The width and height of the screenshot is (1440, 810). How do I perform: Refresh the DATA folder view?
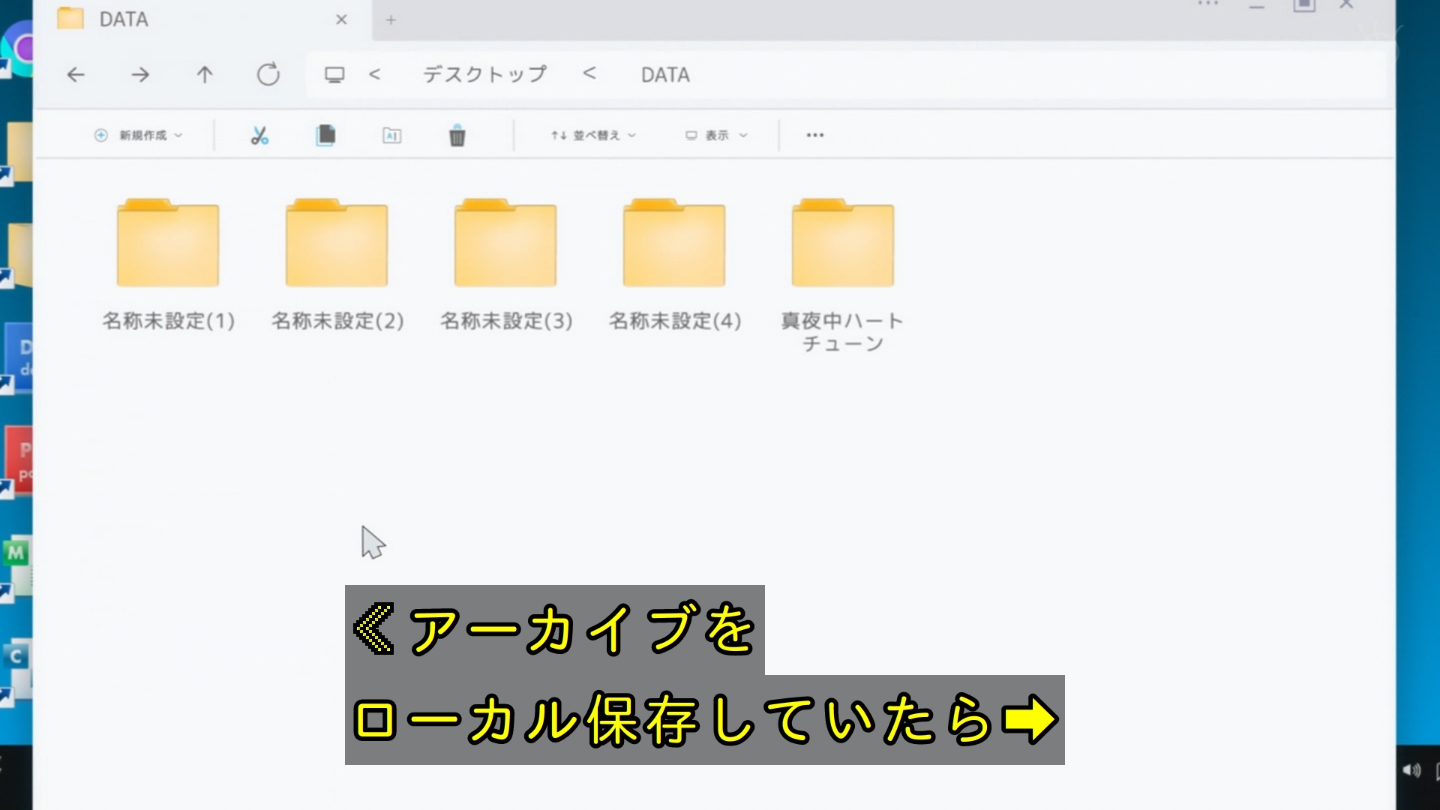pos(268,75)
